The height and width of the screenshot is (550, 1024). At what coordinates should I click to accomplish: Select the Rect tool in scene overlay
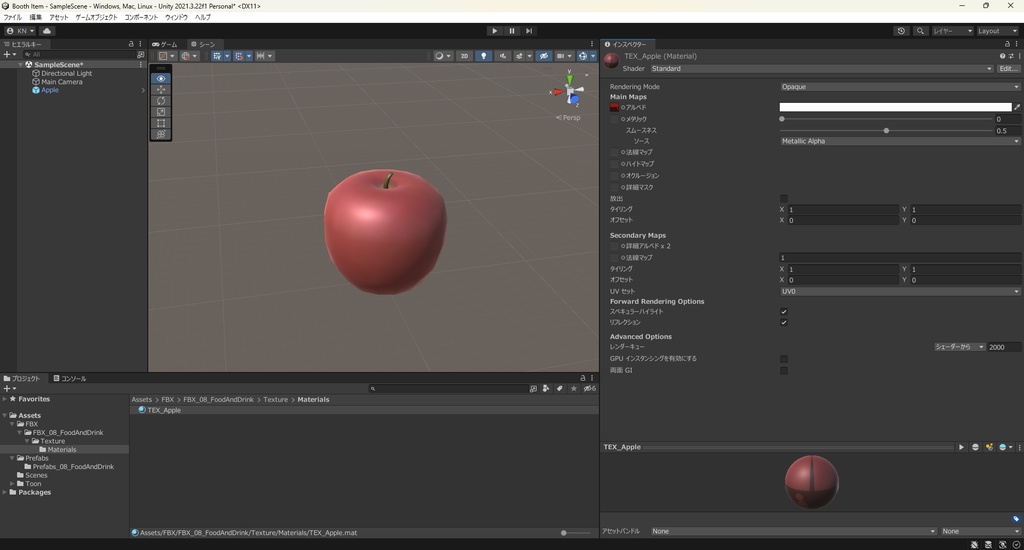pos(161,123)
